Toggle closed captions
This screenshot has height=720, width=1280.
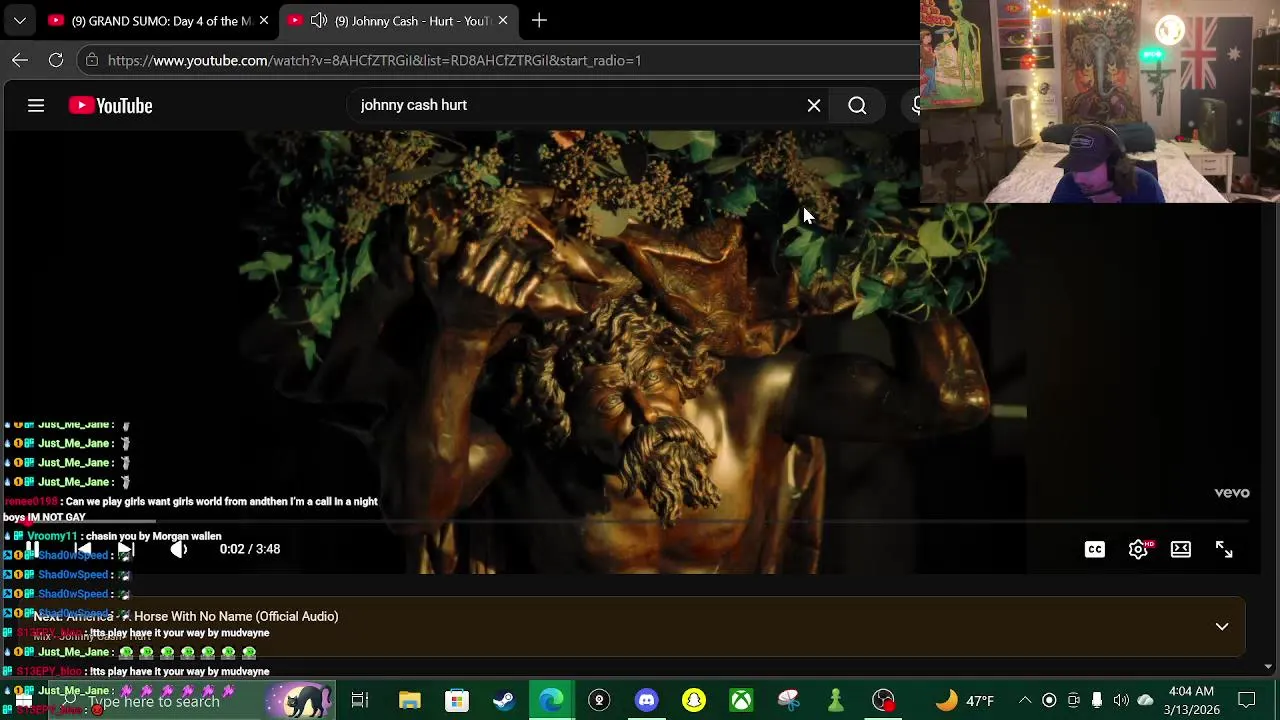point(1095,549)
